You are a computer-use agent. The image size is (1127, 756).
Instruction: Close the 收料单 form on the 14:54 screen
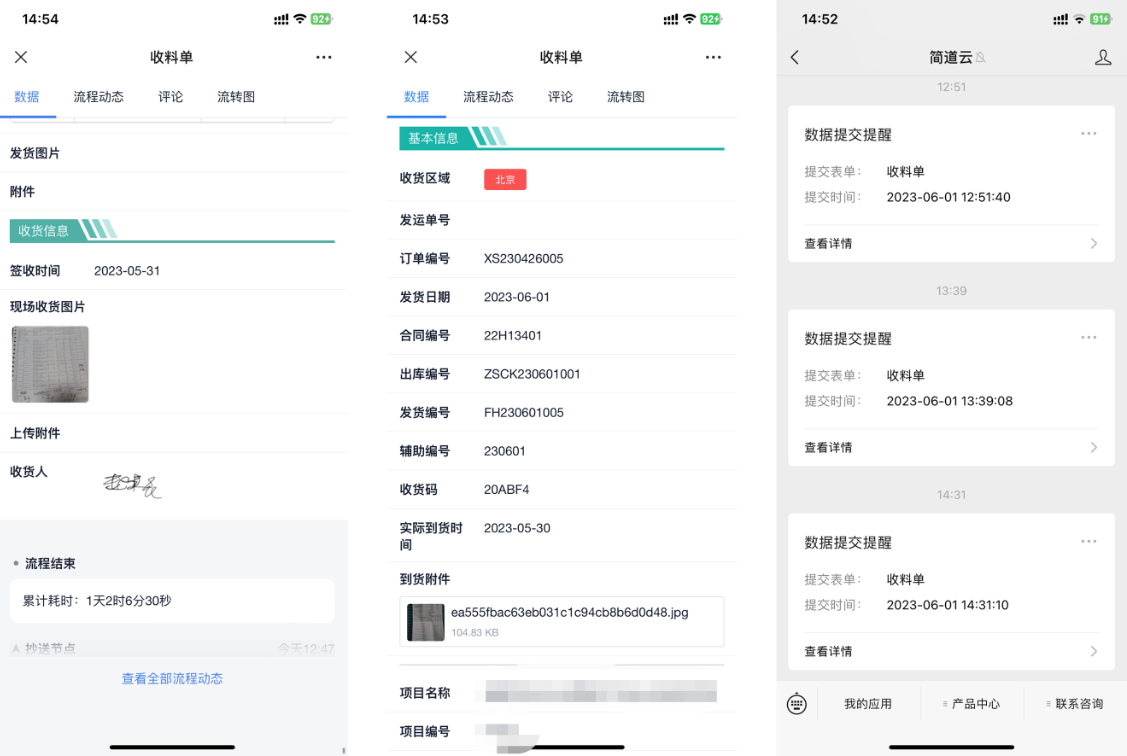21,58
